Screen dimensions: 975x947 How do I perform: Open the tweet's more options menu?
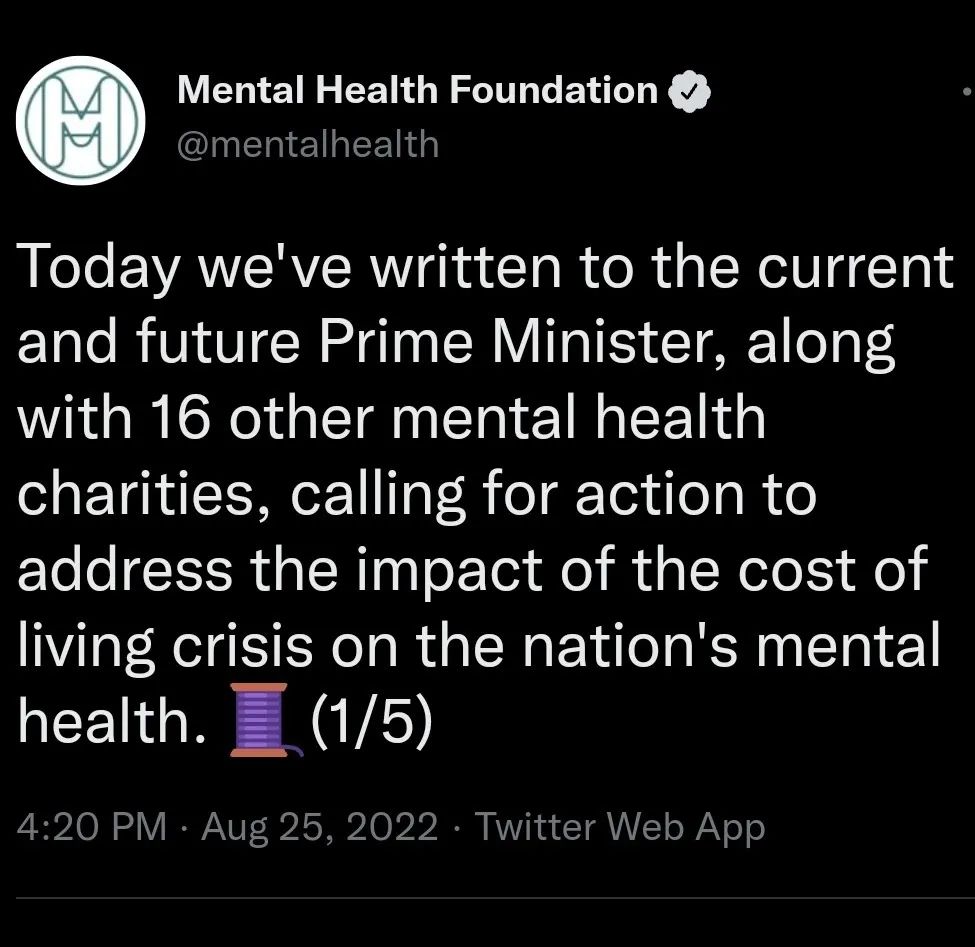(968, 92)
